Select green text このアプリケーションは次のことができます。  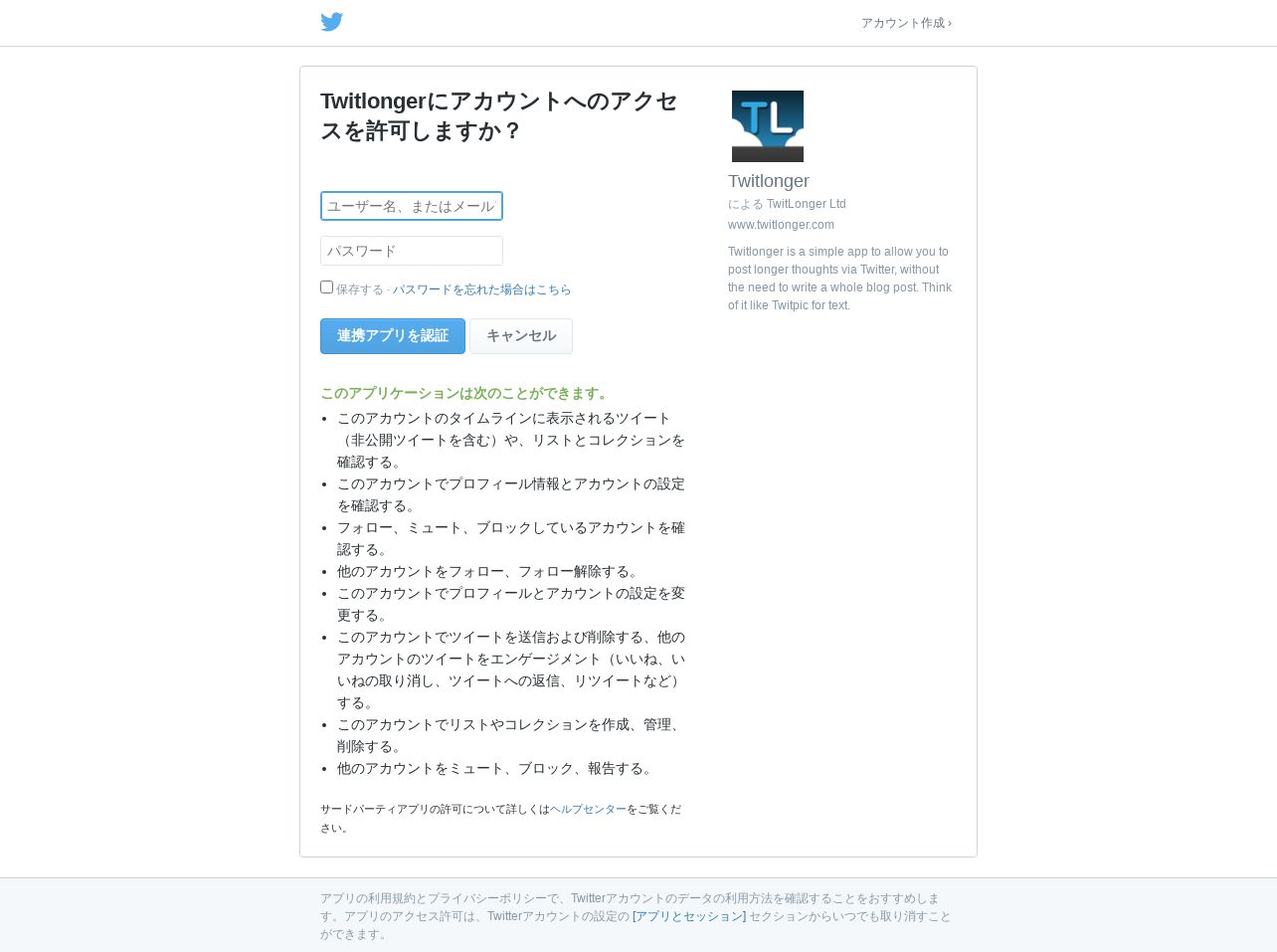pyautogui.click(x=466, y=393)
